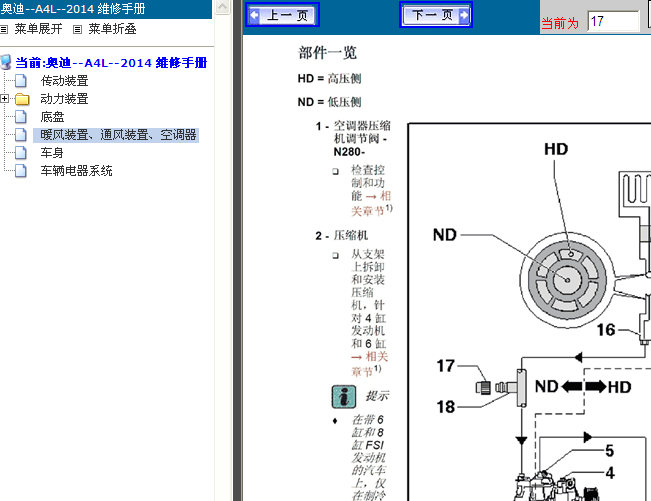Screen dimensions: 651x501
Task: Click the item 2 压缩机 entry
Action: 350,235
